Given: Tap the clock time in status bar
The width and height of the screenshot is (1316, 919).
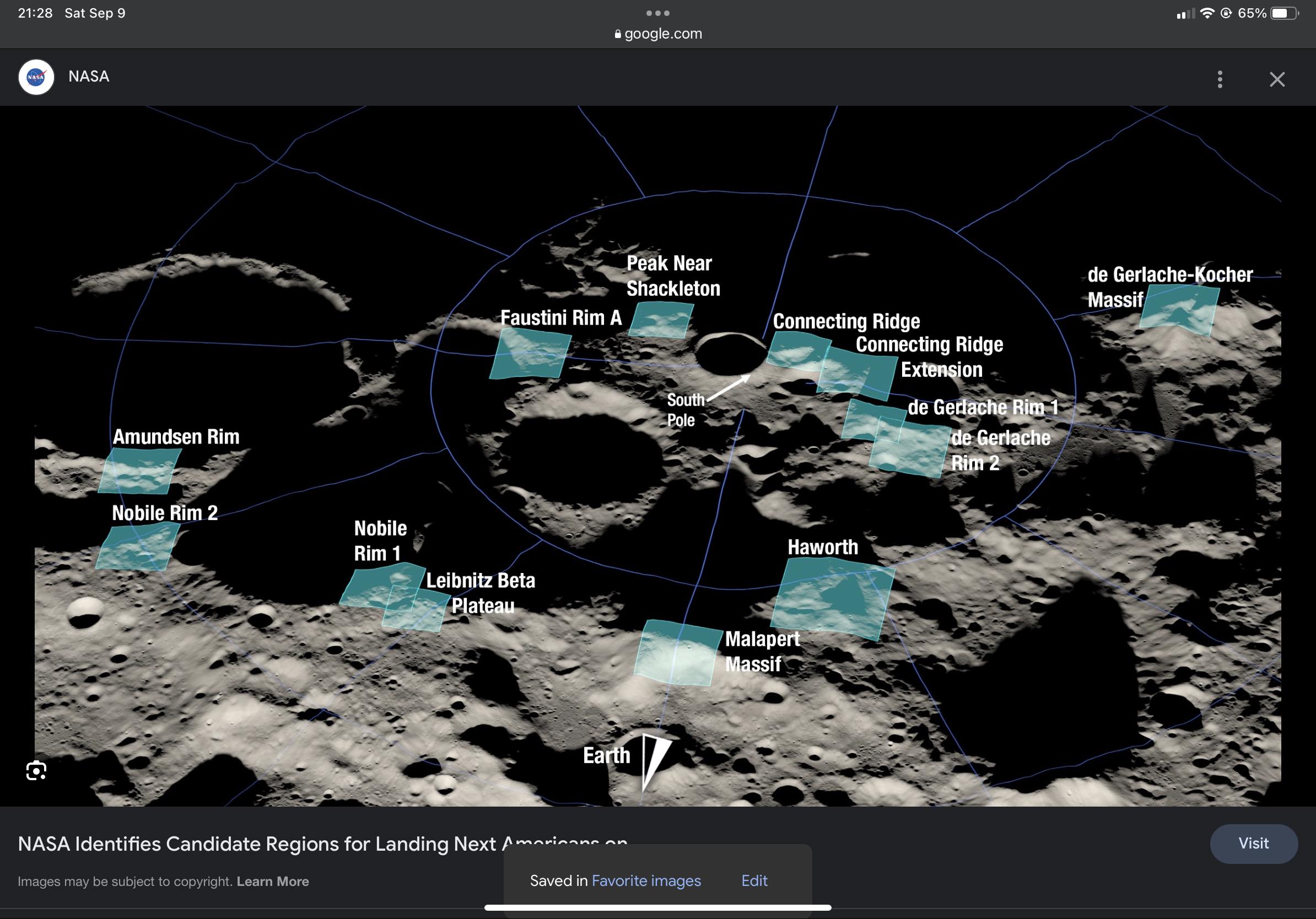Looking at the screenshot, I should pyautogui.click(x=35, y=13).
